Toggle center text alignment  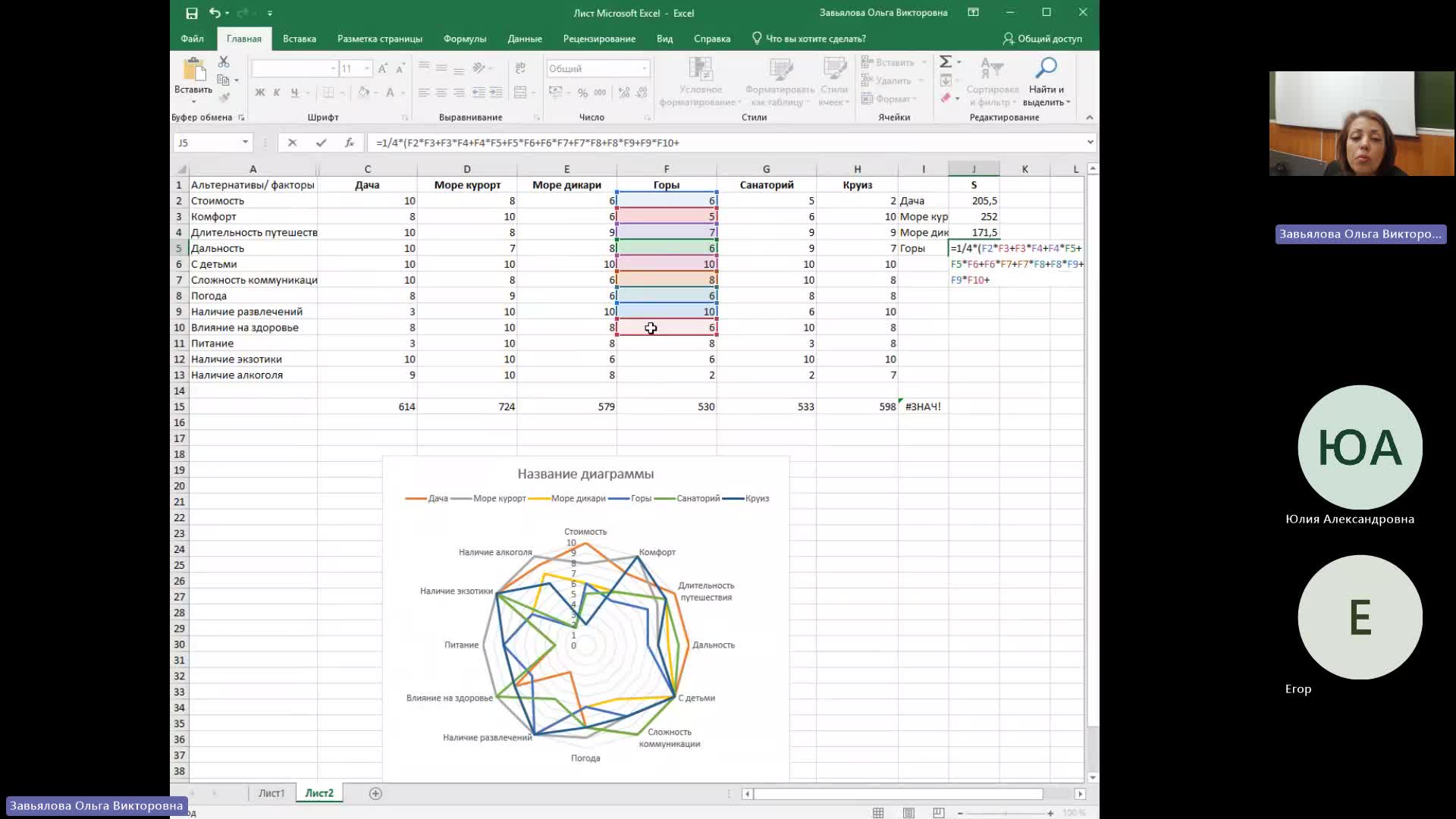click(441, 93)
